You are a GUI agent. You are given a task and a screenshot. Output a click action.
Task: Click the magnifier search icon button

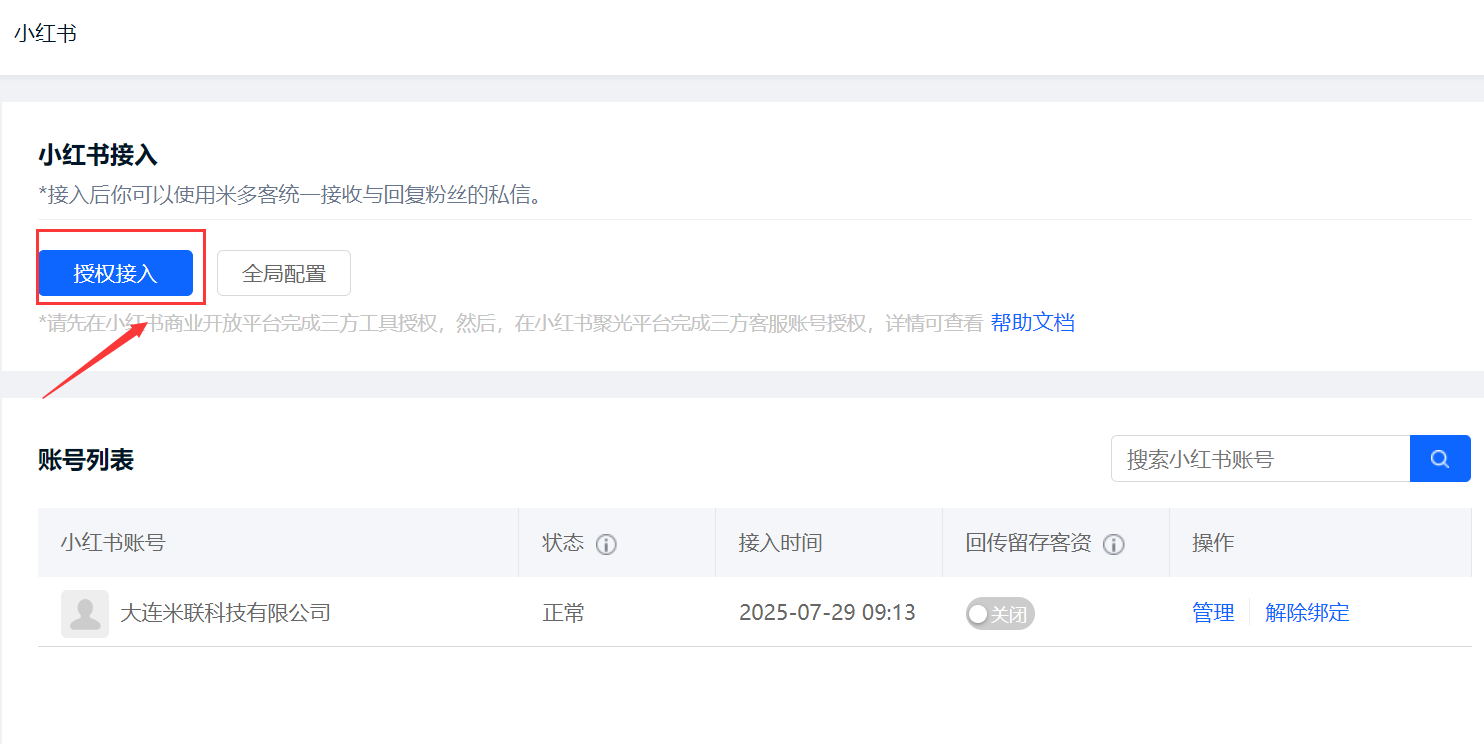[1439, 459]
